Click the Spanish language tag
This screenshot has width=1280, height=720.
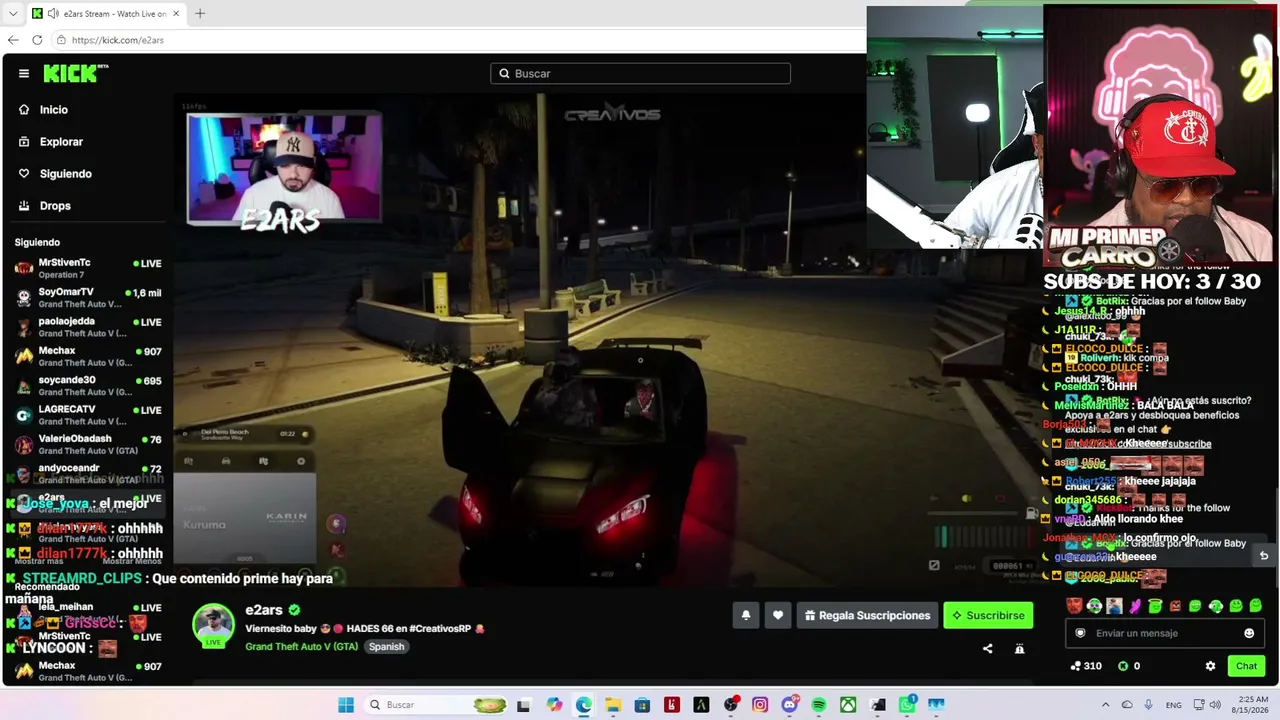tap(386, 647)
